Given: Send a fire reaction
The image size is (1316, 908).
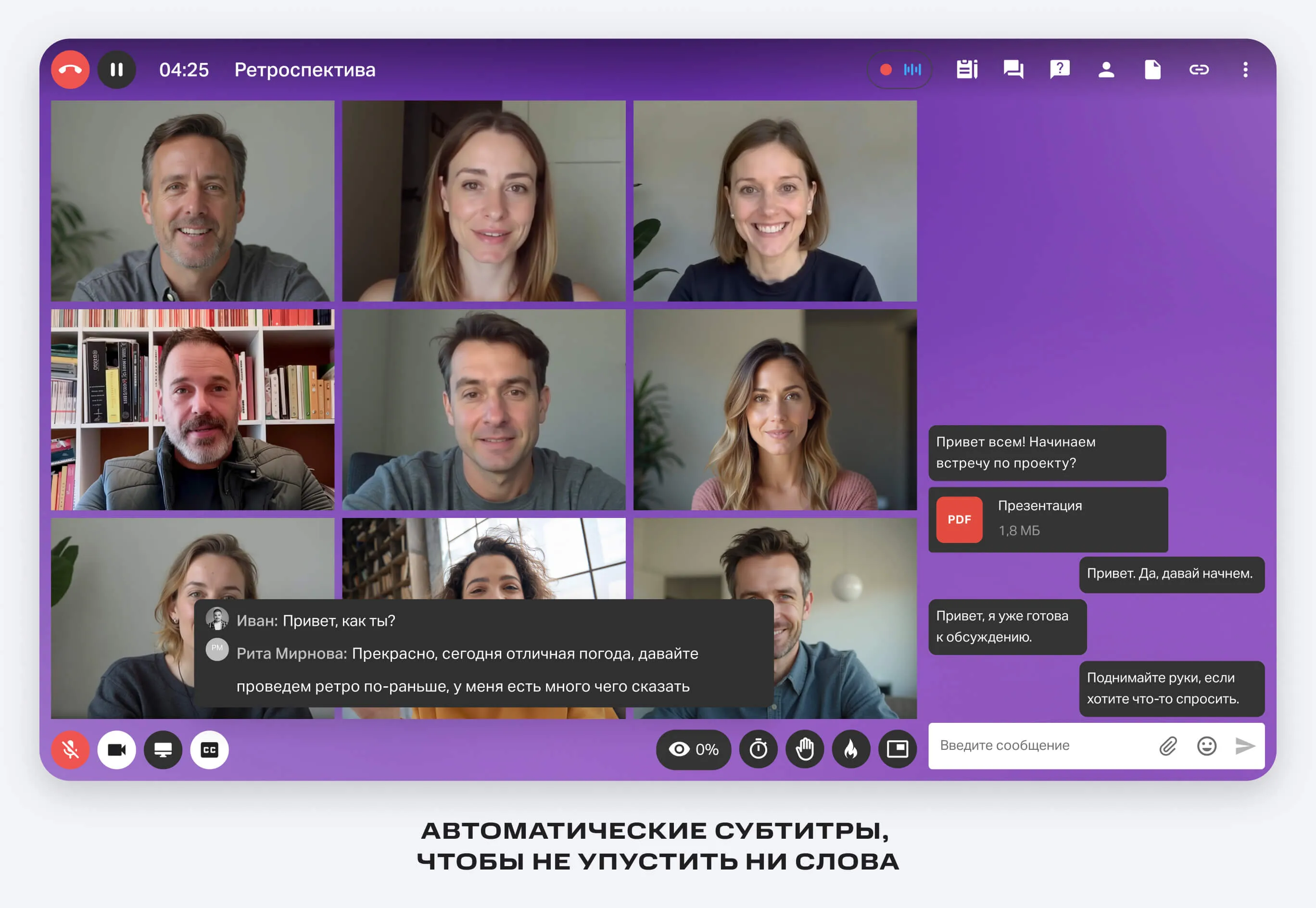Looking at the screenshot, I should pos(850,749).
